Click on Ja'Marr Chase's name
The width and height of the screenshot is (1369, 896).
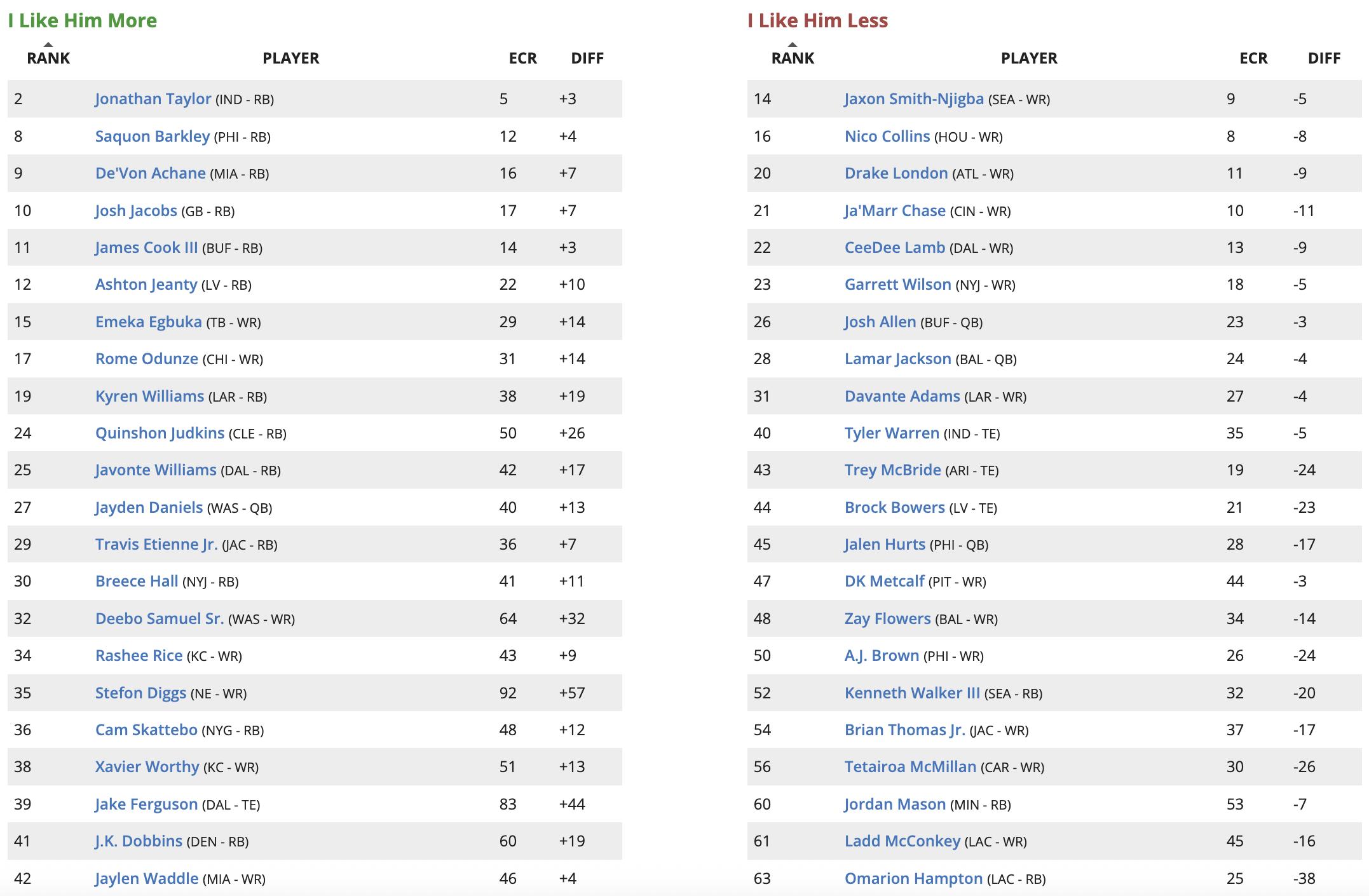[x=894, y=211]
